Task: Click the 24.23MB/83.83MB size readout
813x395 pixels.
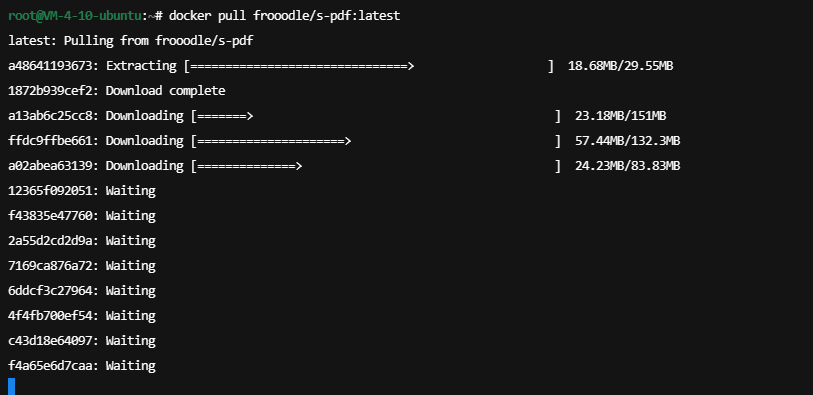Action: 627,166
